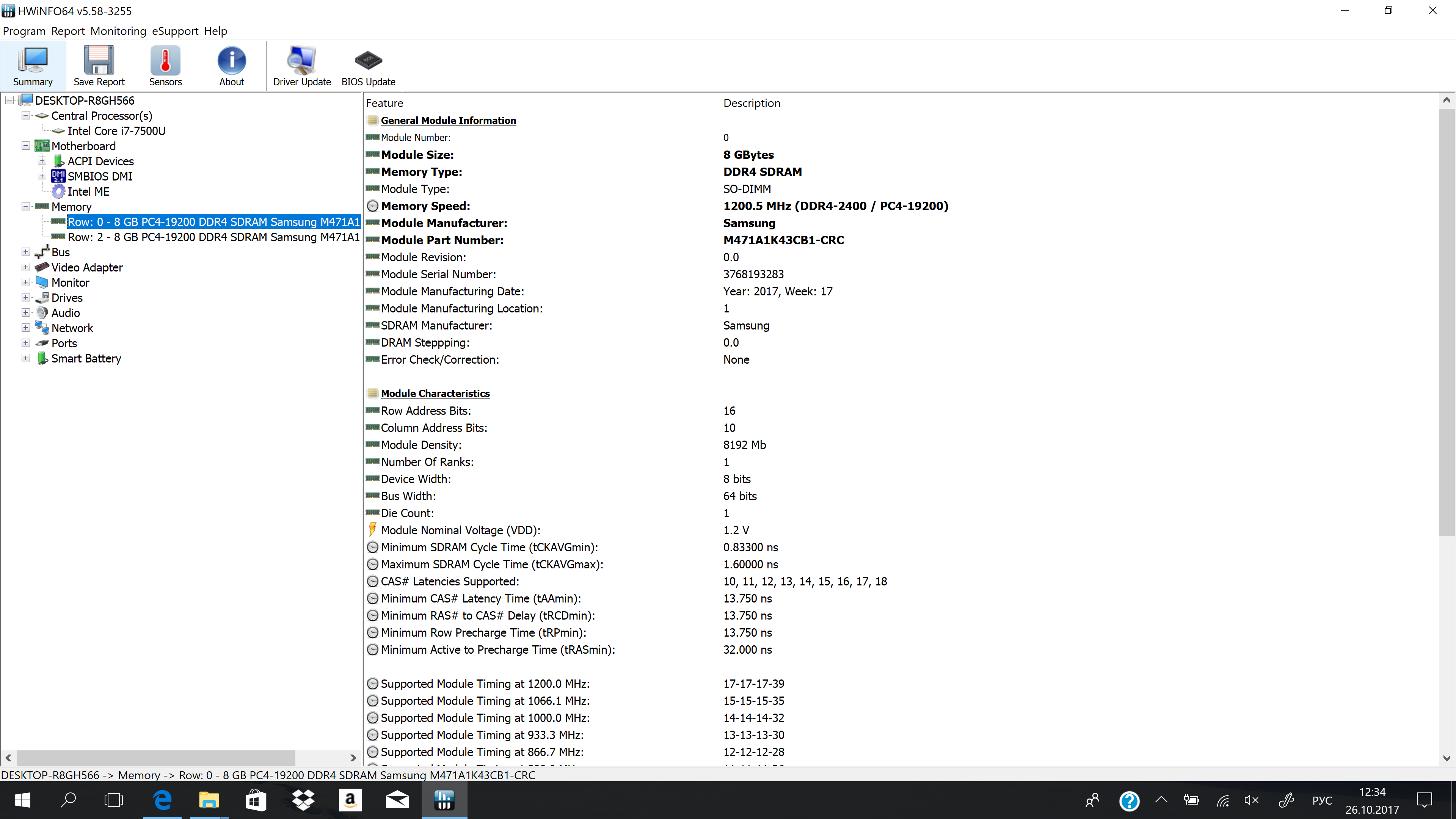This screenshot has width=1456, height=819.
Task: Open Task View on the taskbar
Action: (114, 800)
